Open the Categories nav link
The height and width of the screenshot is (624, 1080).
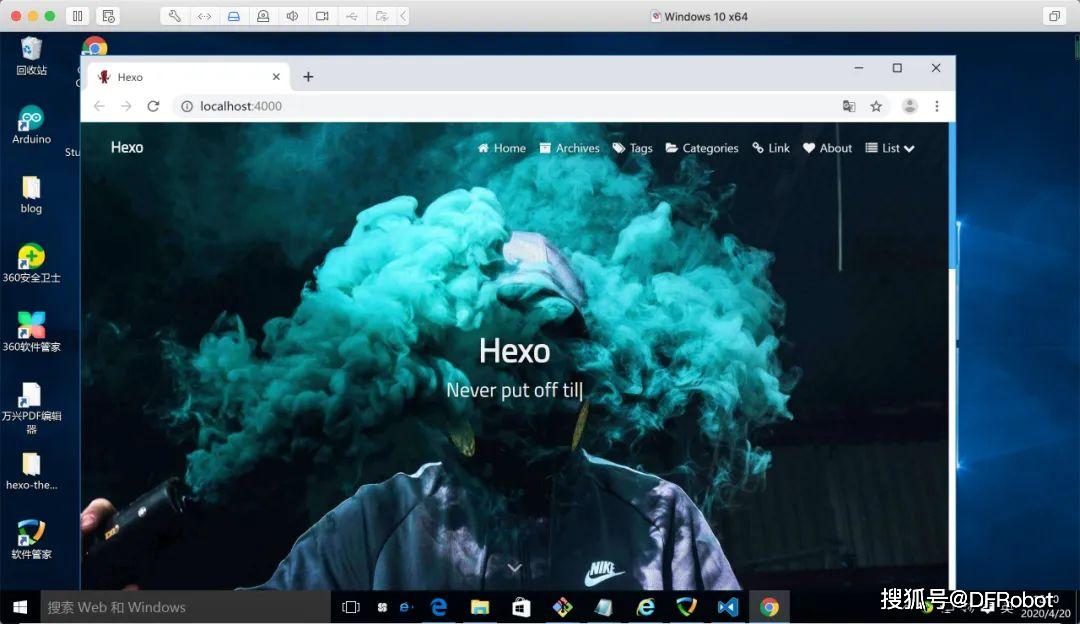[702, 148]
